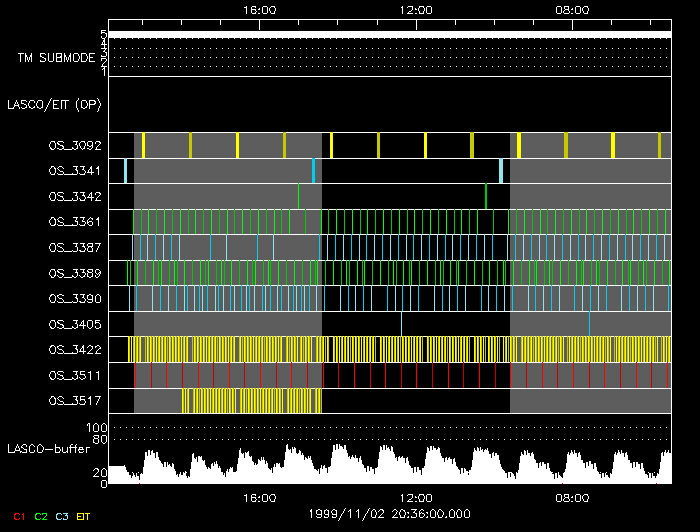Click the leftmost green marker in OS_3342 row
This screenshot has width=700, height=532.
coord(298,197)
